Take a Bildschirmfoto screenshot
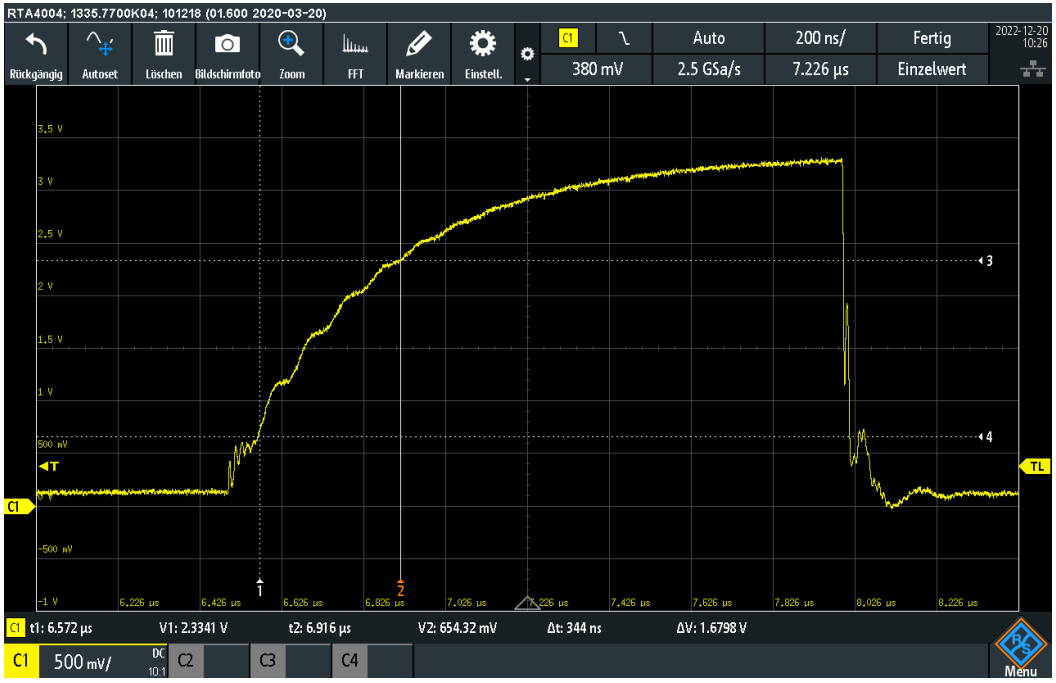Viewport: 1056px width, 683px height. 227,50
